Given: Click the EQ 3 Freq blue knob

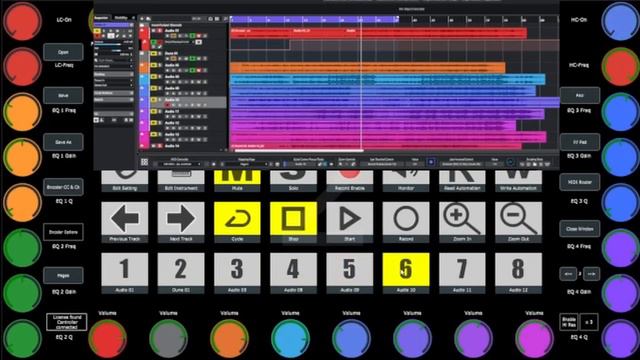Looking at the screenshot, I should pos(621,112).
